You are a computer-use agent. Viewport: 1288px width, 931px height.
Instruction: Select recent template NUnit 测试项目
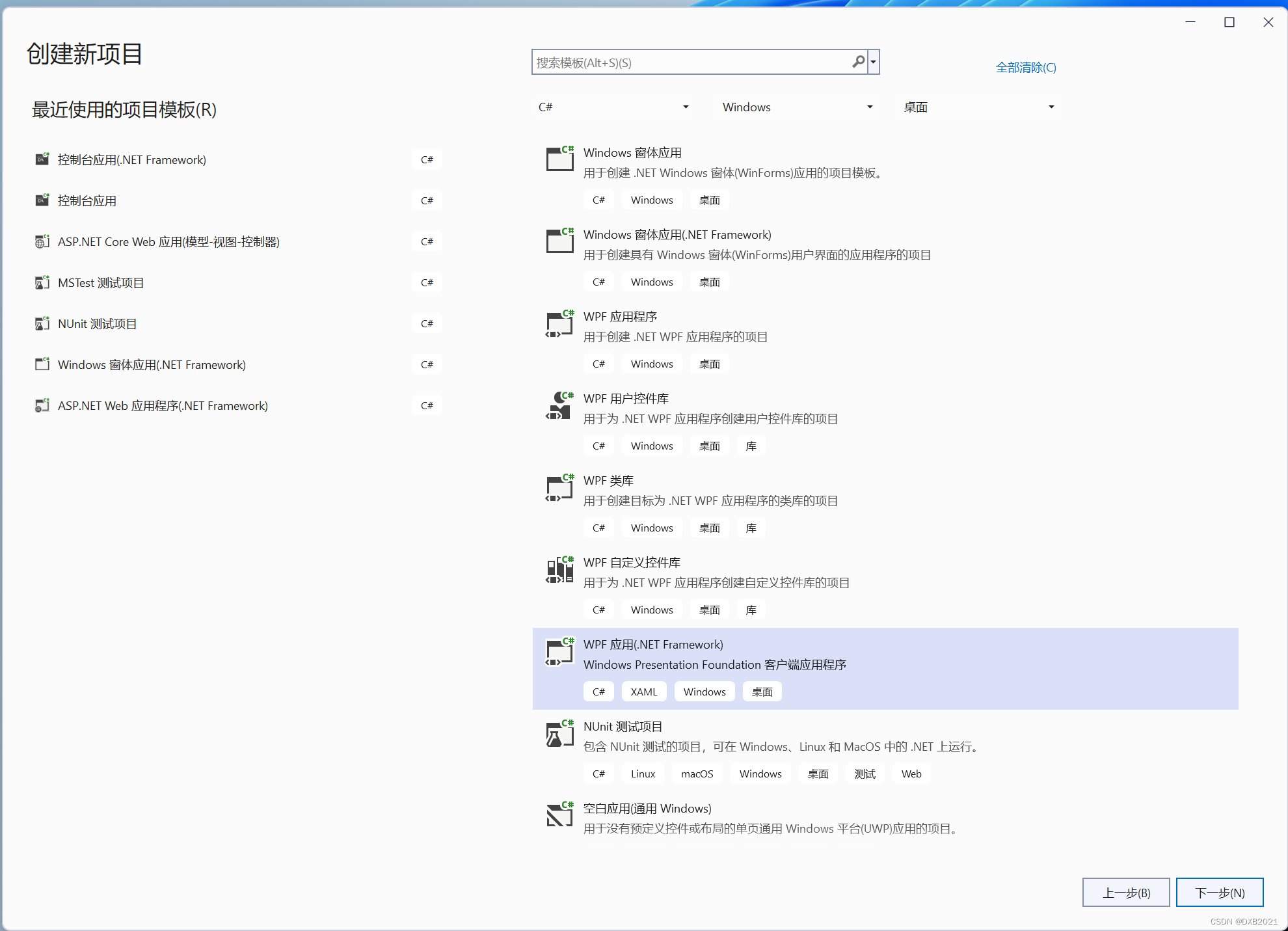237,323
